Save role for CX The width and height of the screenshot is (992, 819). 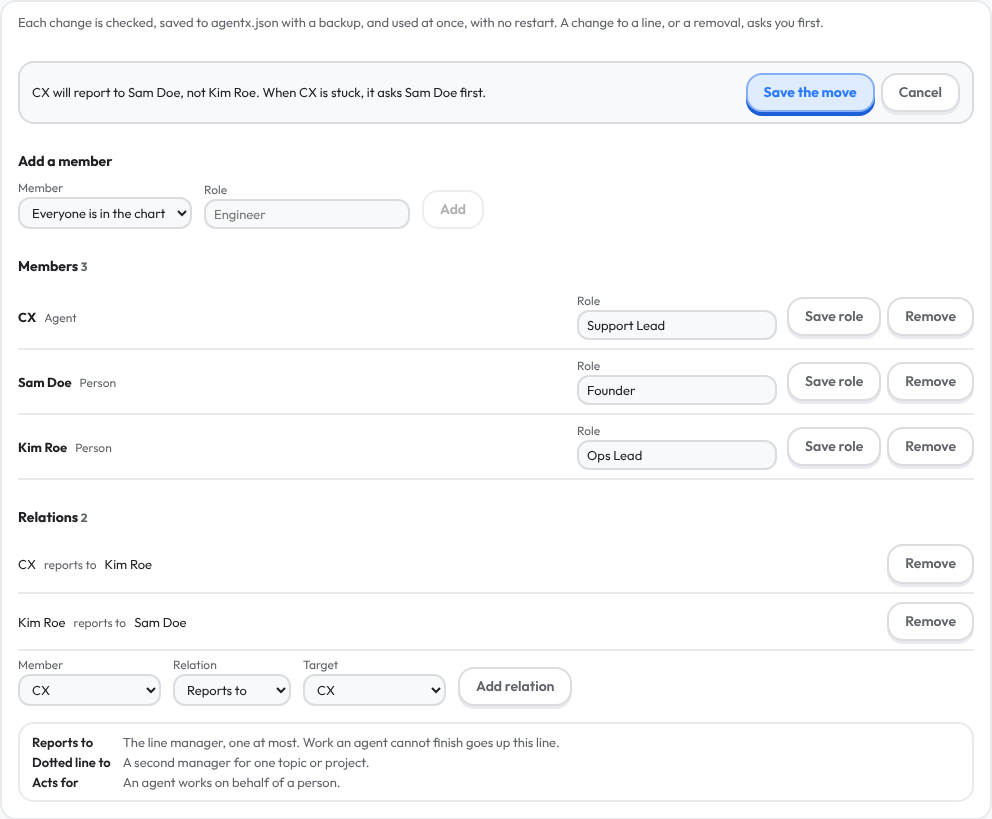(834, 317)
